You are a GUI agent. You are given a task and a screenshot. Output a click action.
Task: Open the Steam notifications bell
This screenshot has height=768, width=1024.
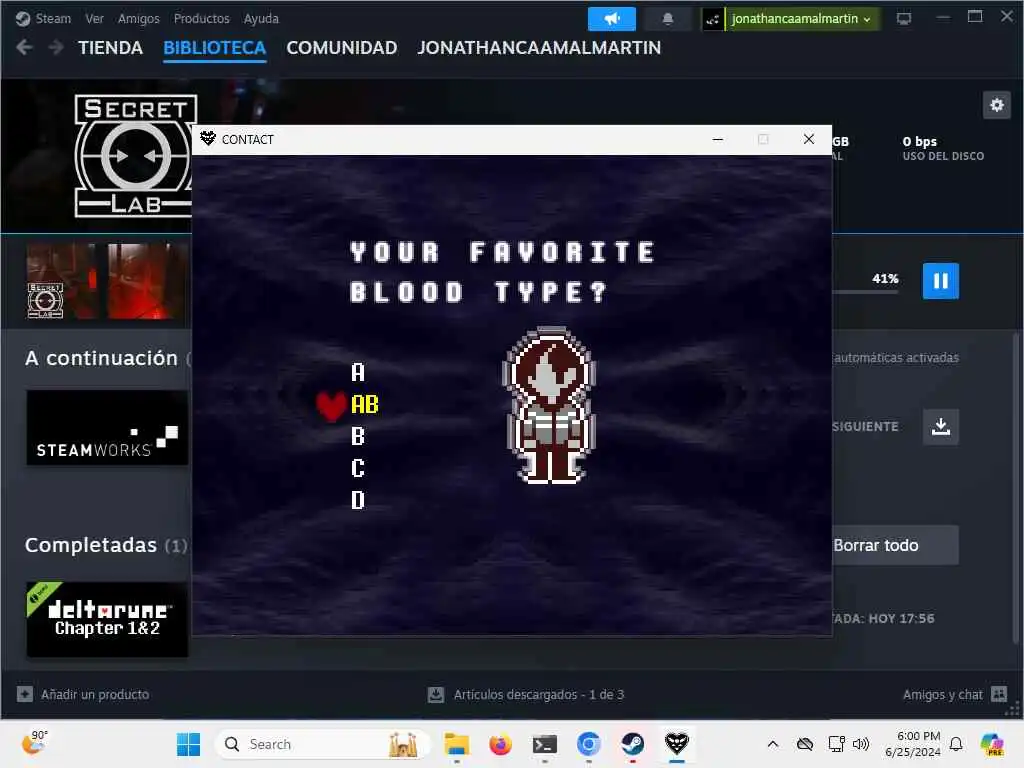tap(667, 18)
